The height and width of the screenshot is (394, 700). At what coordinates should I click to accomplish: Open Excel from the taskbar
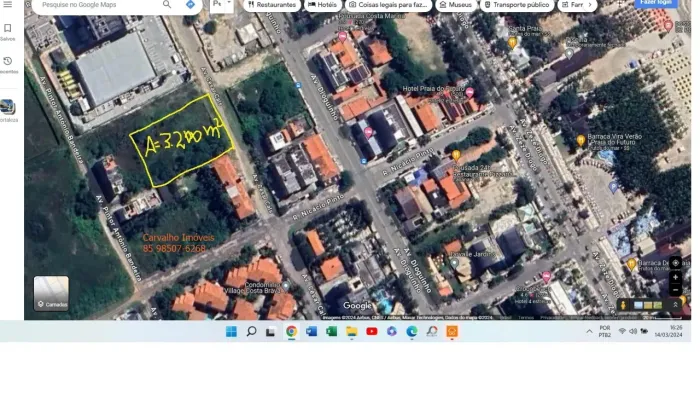pyautogui.click(x=331, y=332)
